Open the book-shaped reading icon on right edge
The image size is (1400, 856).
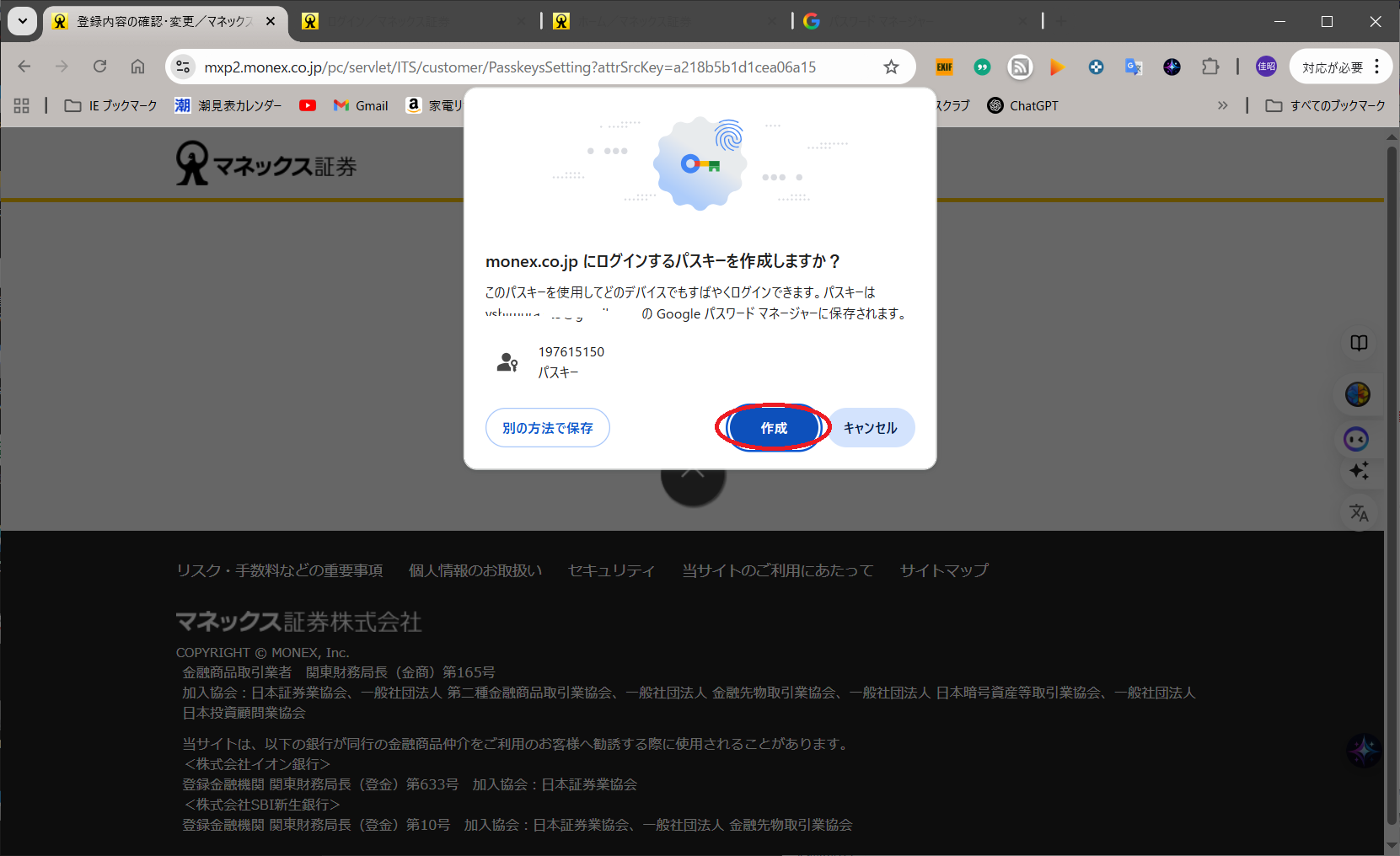click(1359, 343)
